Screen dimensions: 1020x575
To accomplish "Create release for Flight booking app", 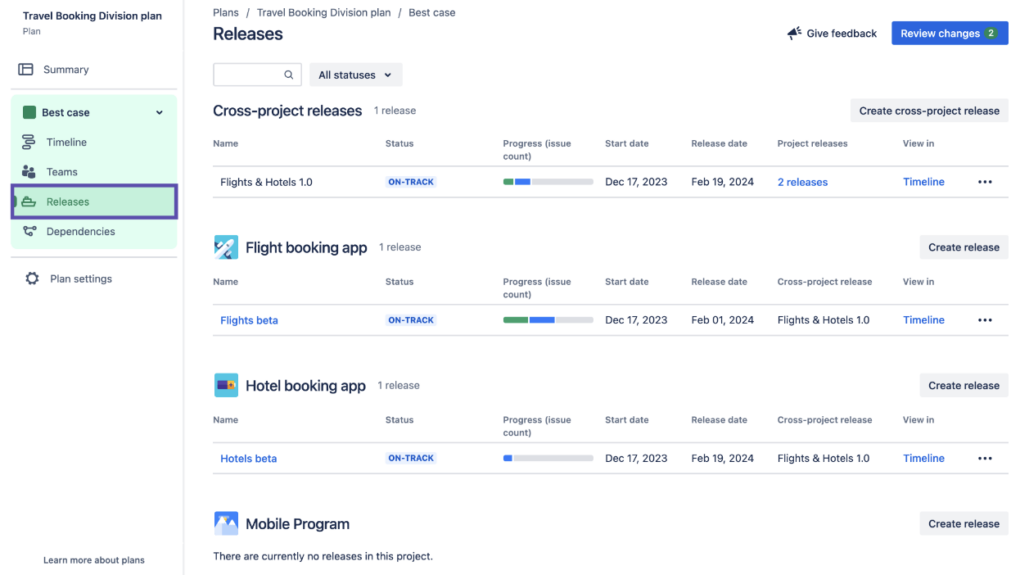I will coord(963,247).
